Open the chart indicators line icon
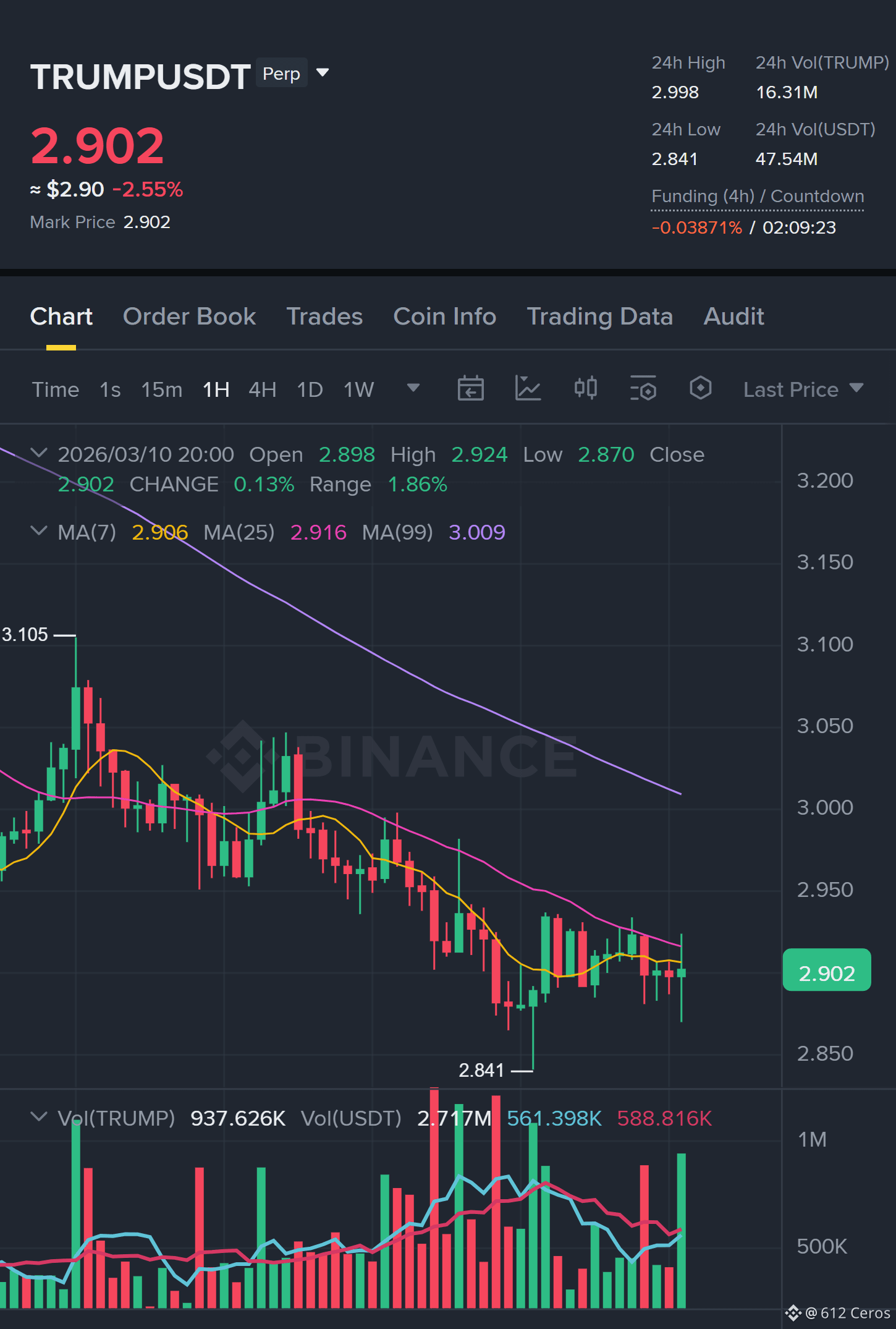 click(x=528, y=389)
